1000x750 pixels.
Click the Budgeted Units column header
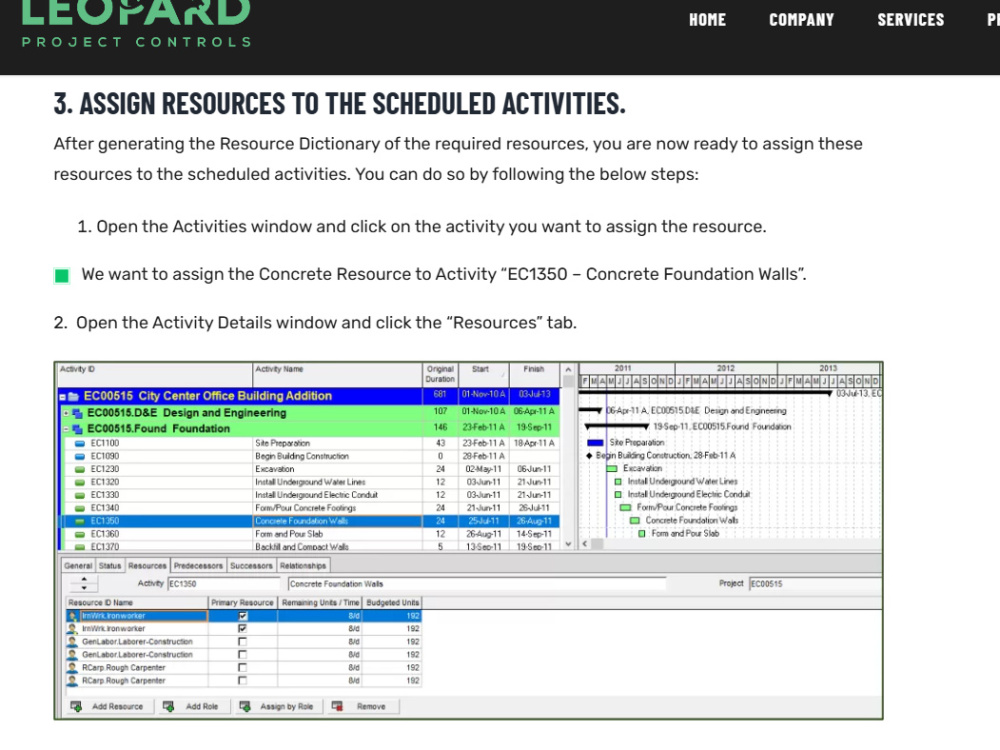coord(392,603)
